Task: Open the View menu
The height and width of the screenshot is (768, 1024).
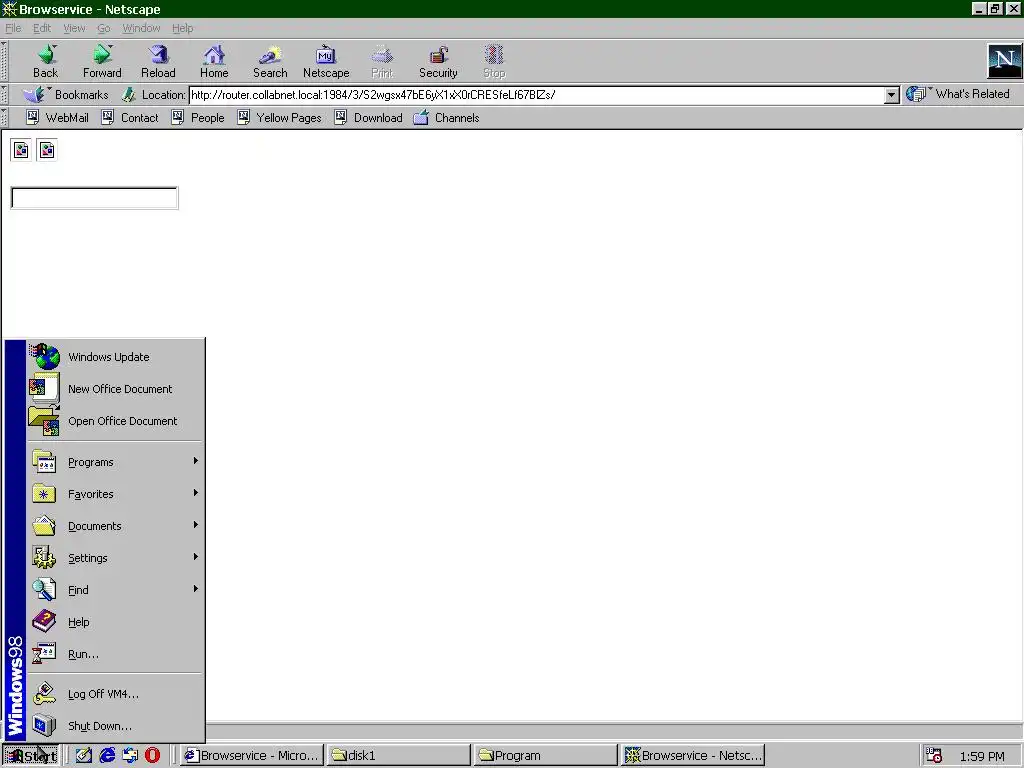Action: [x=74, y=28]
